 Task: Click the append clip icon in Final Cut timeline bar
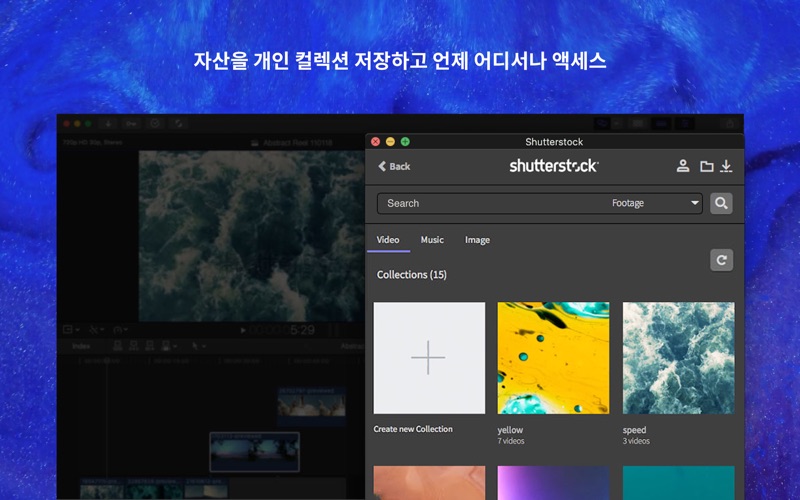149,346
